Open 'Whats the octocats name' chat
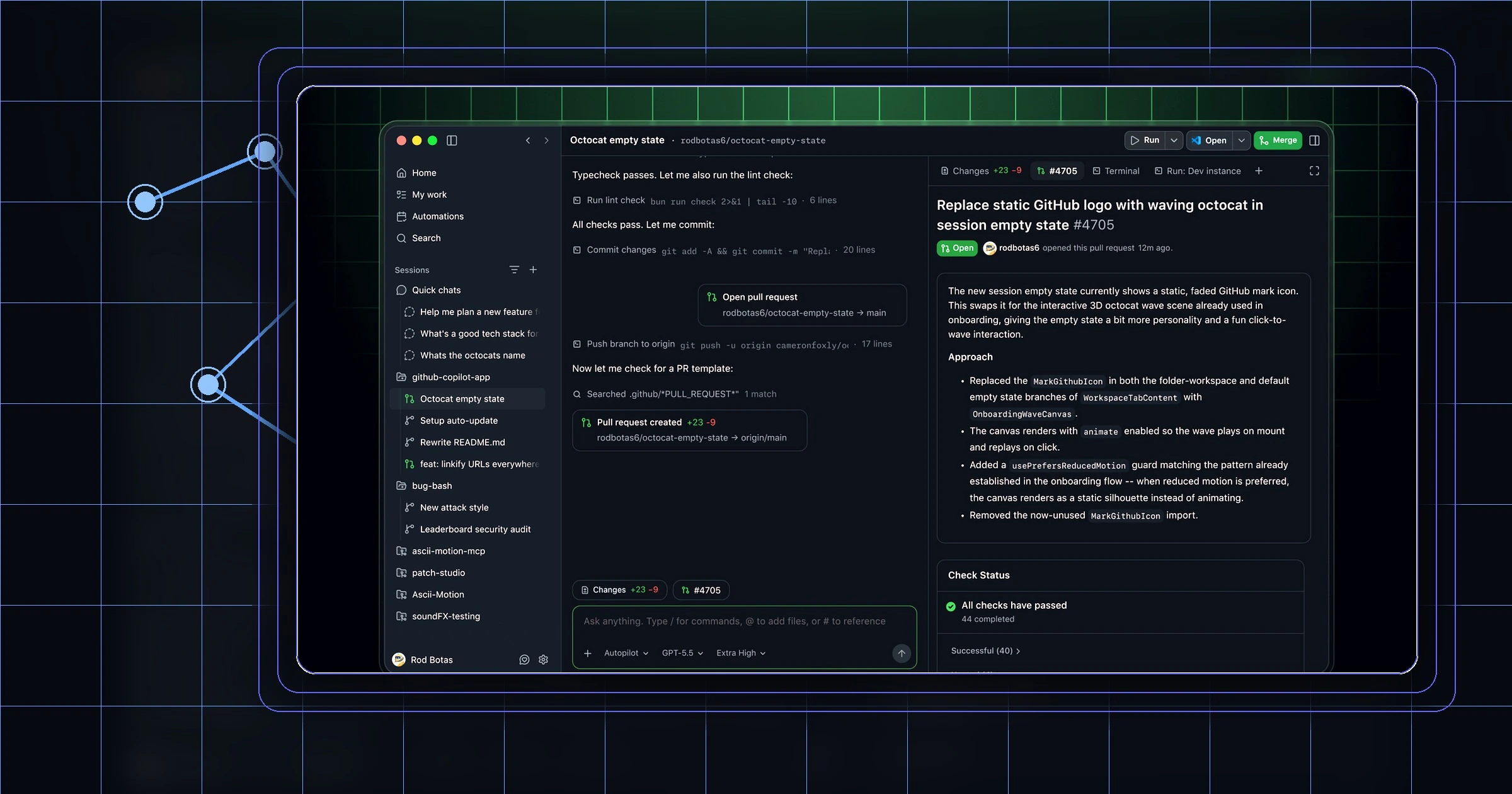Image resolution: width=1512 pixels, height=794 pixels. (x=472, y=355)
